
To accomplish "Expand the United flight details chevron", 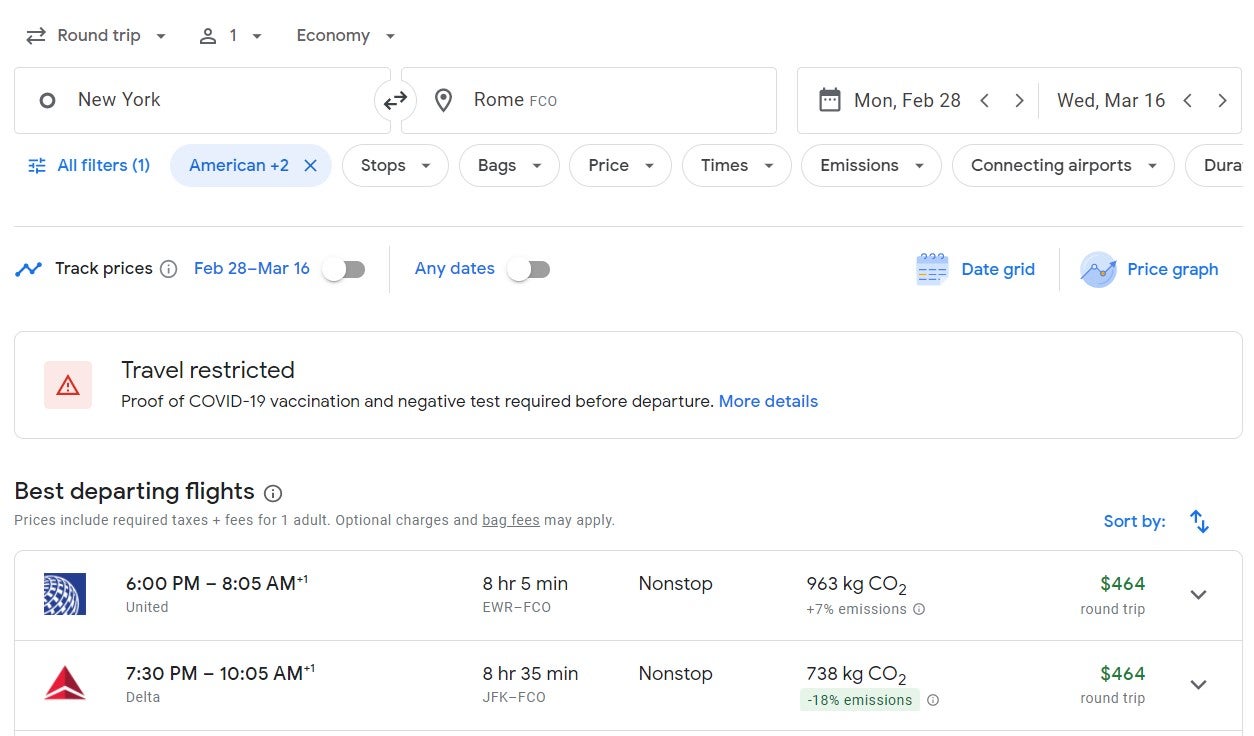I will [x=1198, y=594].
